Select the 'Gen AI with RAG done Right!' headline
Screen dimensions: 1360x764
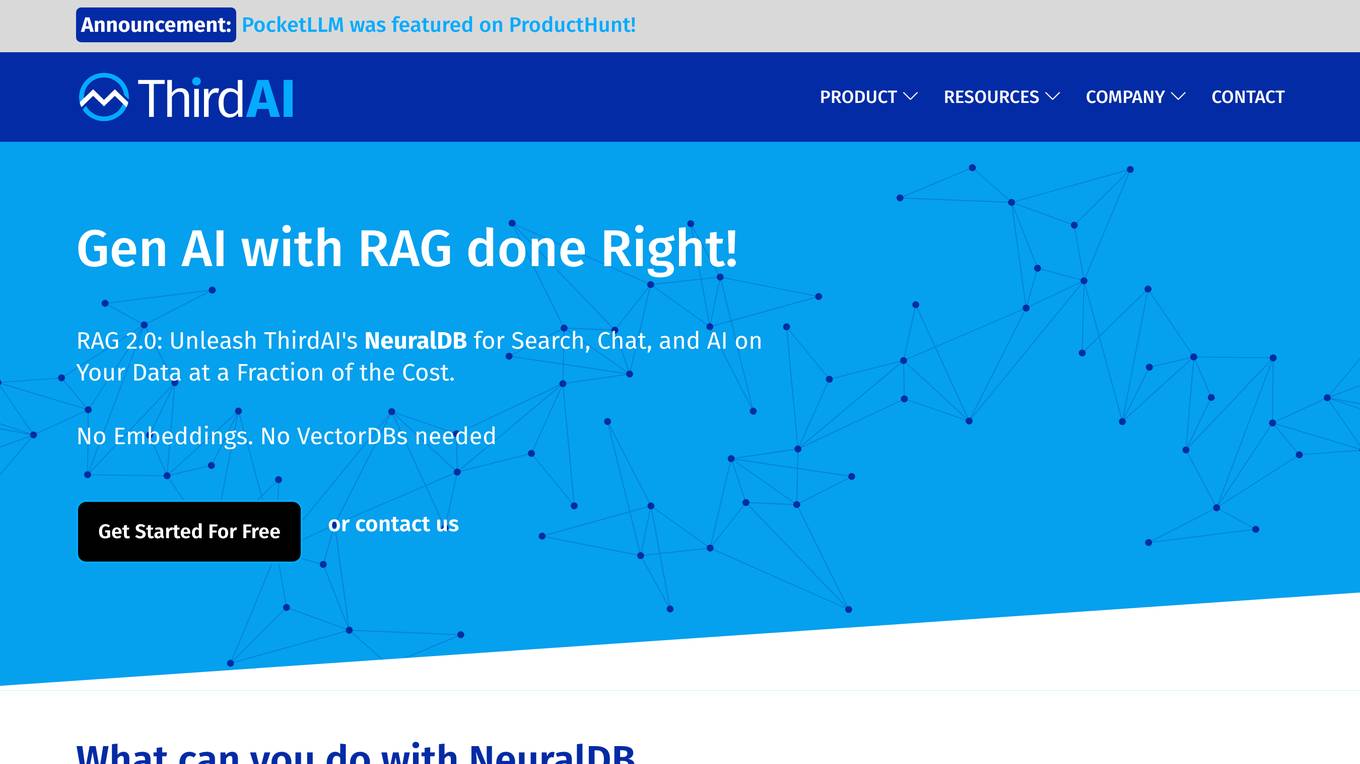[x=407, y=248]
